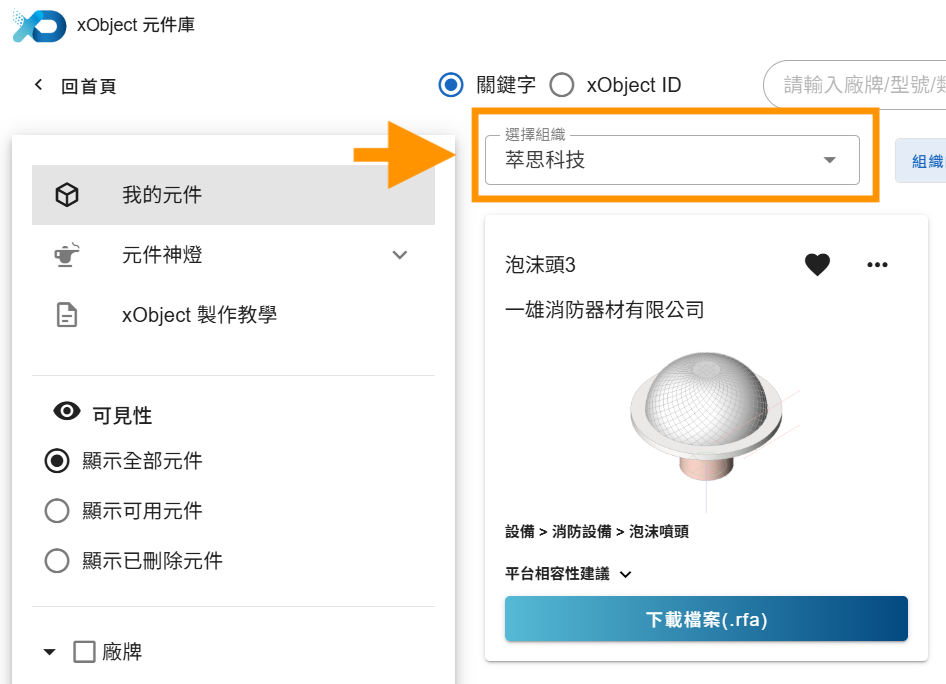Favorite 泡沫頭3 with the heart icon
The width and height of the screenshot is (946, 684).
(818, 265)
